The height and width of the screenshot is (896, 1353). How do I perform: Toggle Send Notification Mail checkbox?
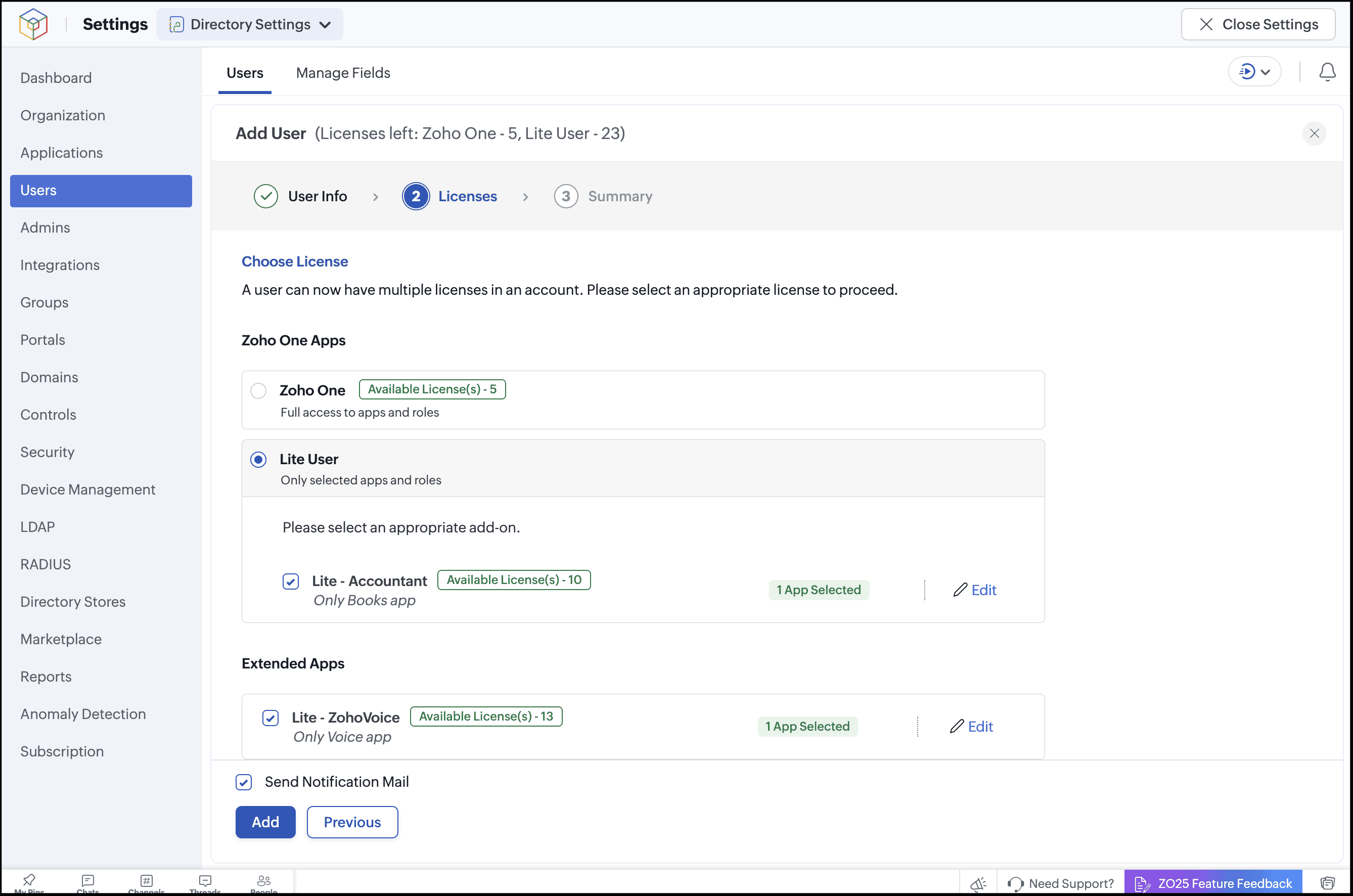point(243,782)
